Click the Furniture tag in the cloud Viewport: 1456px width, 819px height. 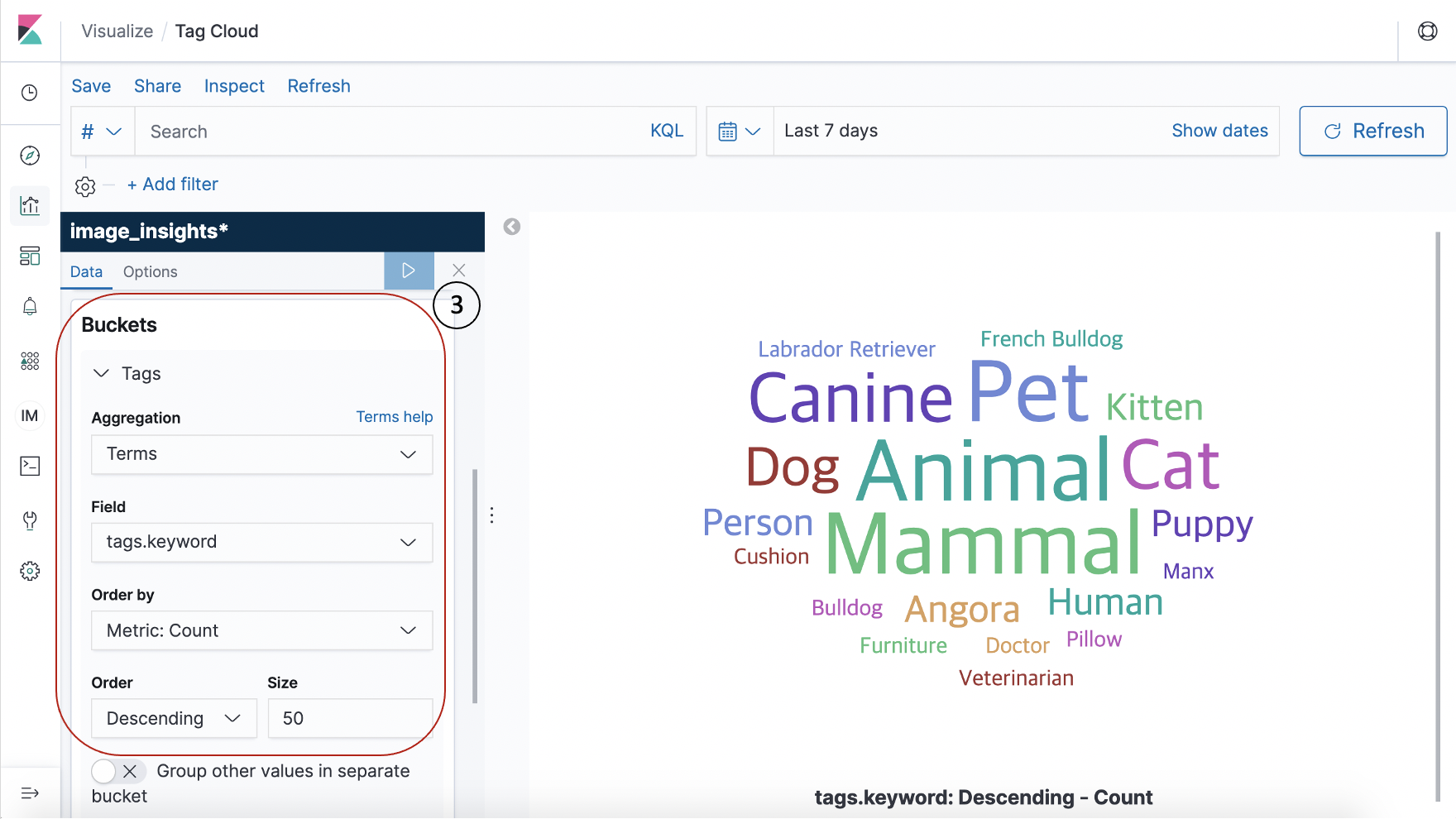pyautogui.click(x=903, y=645)
